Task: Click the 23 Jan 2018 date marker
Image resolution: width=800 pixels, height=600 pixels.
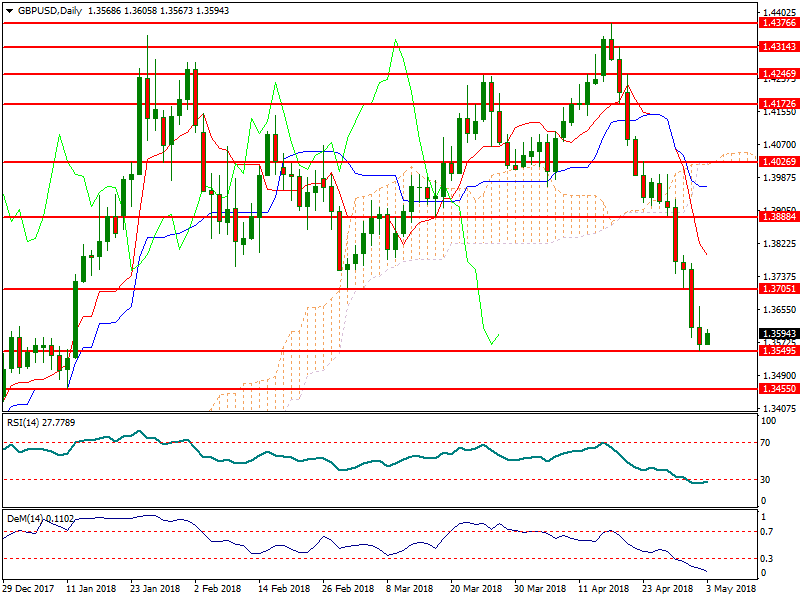Action: pyautogui.click(x=157, y=590)
